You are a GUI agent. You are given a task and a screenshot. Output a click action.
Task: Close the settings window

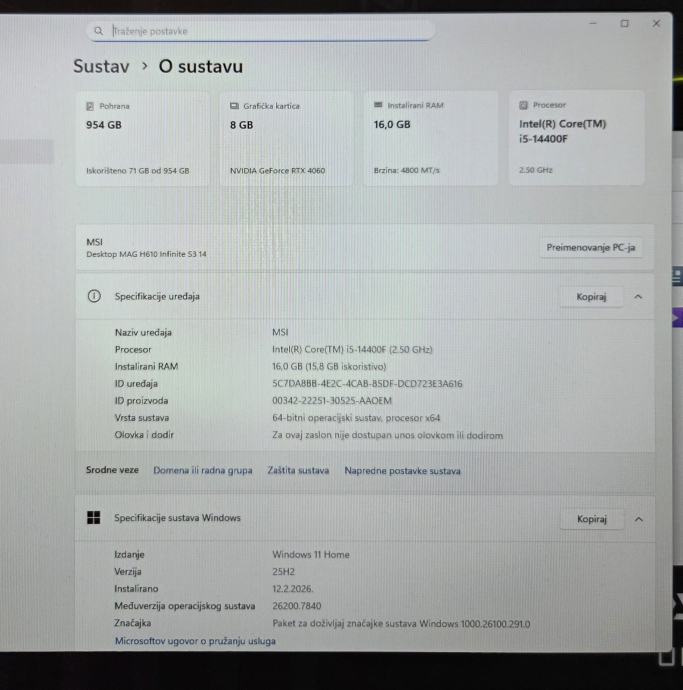(656, 23)
